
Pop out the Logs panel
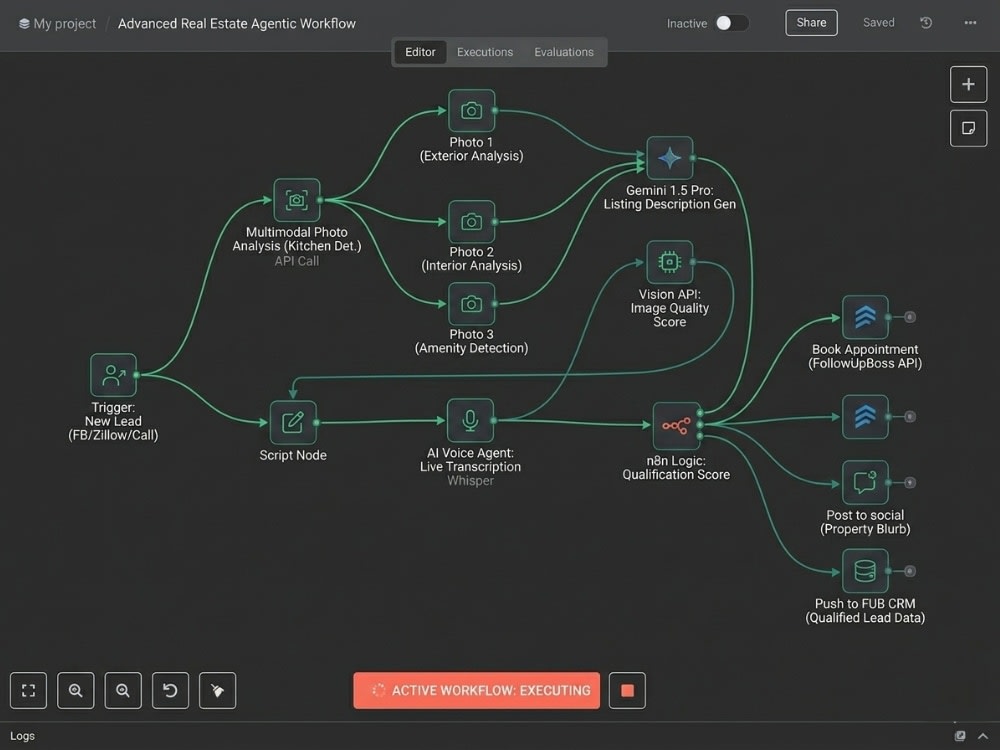960,736
